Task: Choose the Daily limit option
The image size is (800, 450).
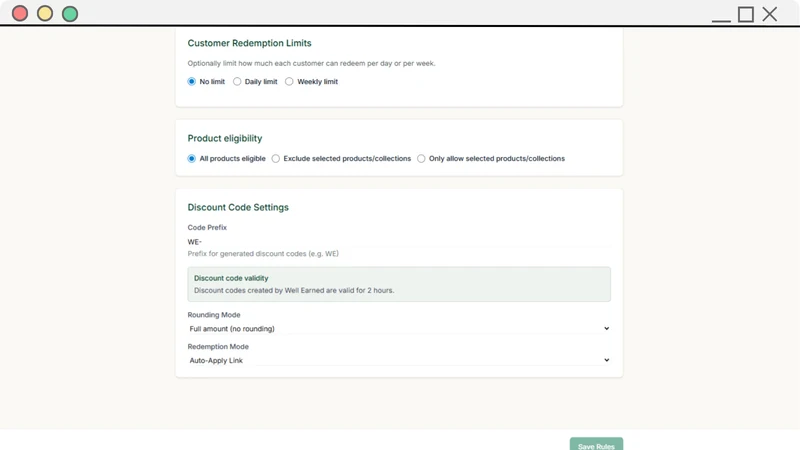Action: coord(237,82)
